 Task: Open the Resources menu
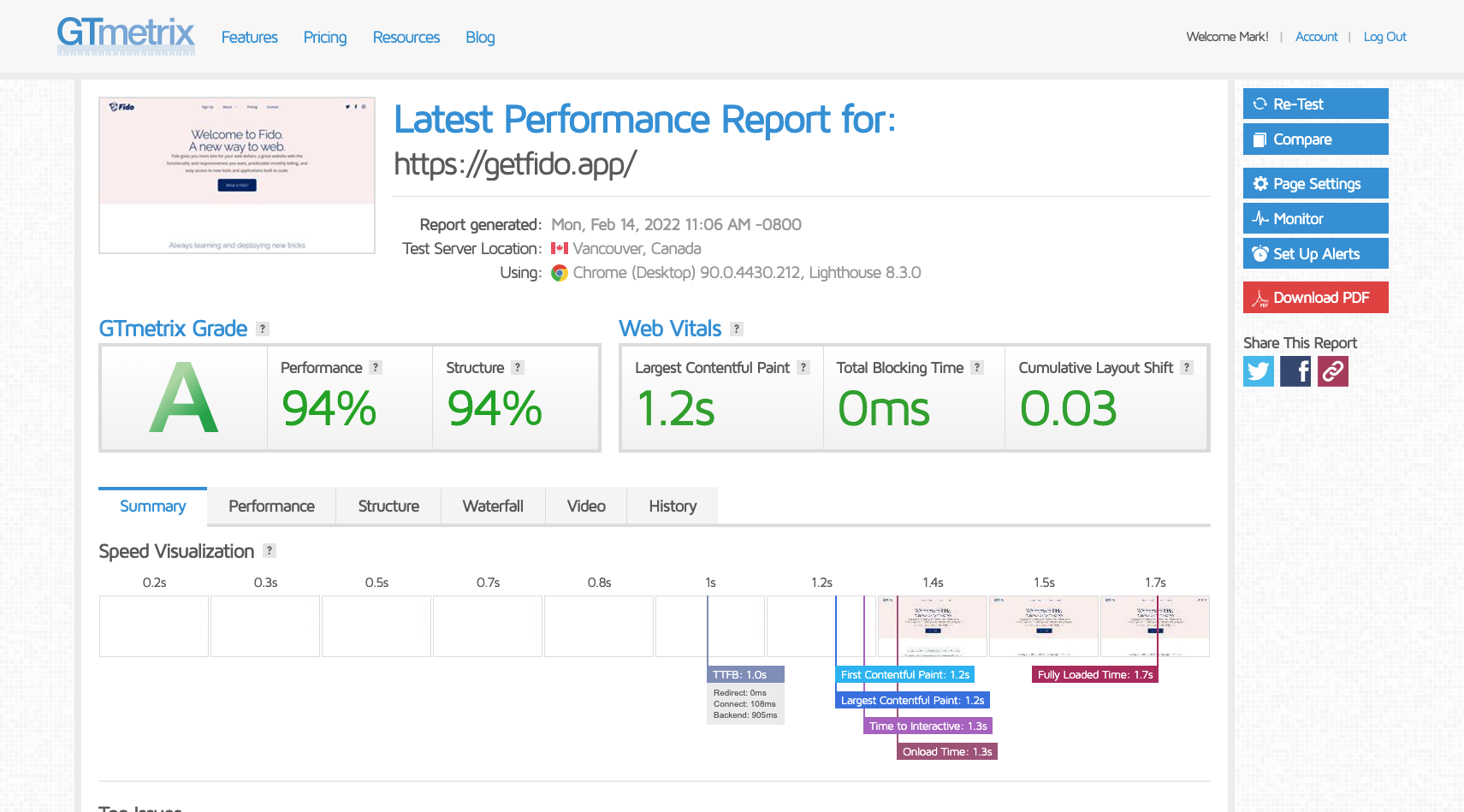pos(406,37)
